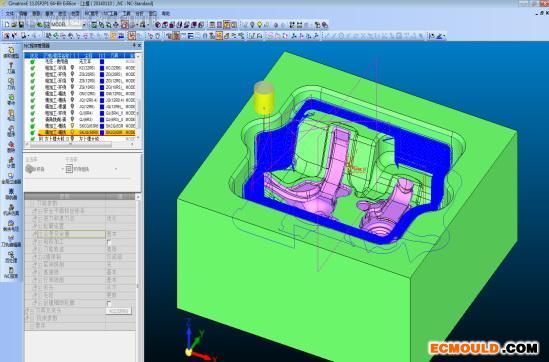The image size is (549, 362).
Task: Pin the NC process manager panel
Action: click(134, 46)
